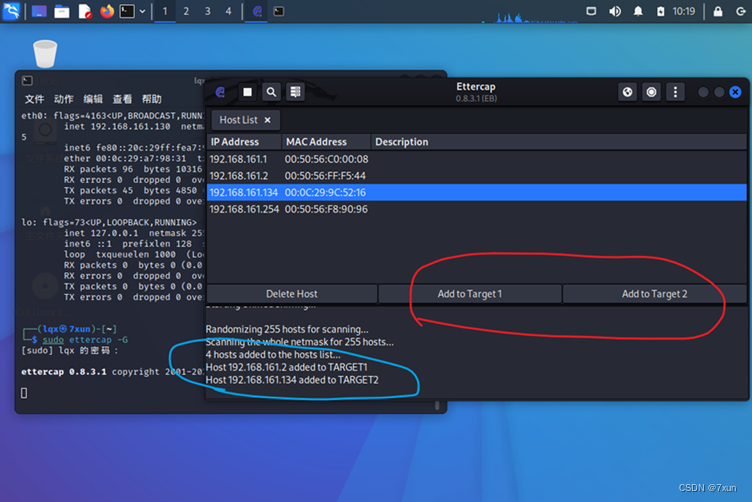The height and width of the screenshot is (502, 752).
Task: Switch to workspace 2
Action: coord(186,11)
